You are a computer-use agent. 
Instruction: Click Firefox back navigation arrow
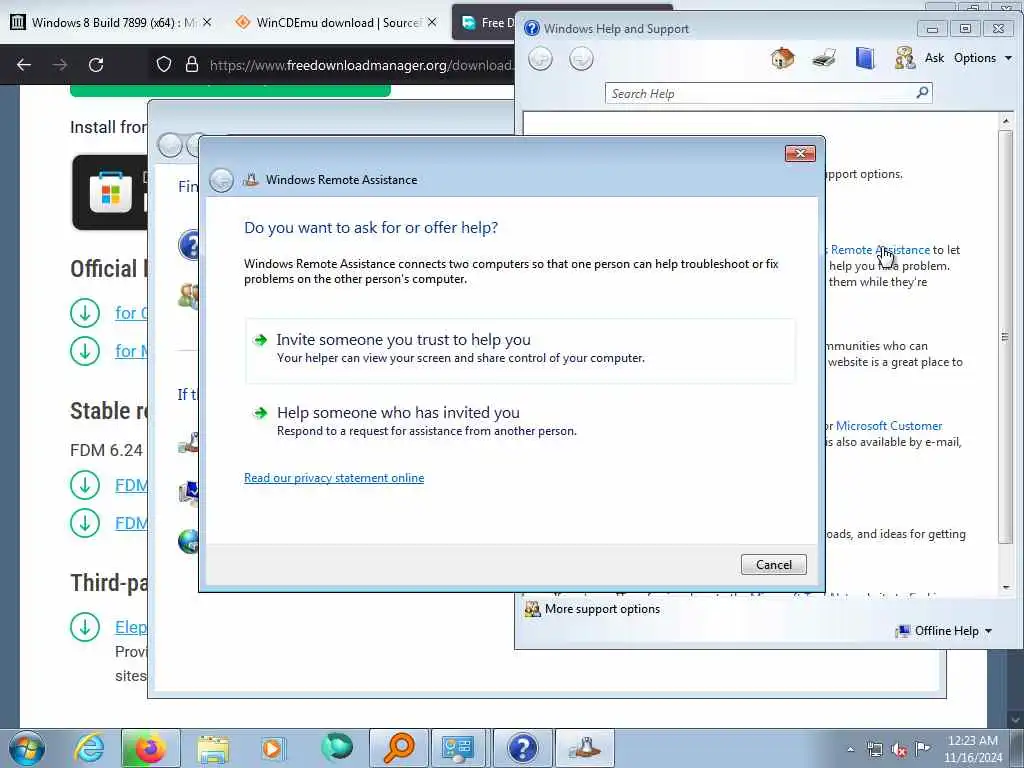pos(24,65)
